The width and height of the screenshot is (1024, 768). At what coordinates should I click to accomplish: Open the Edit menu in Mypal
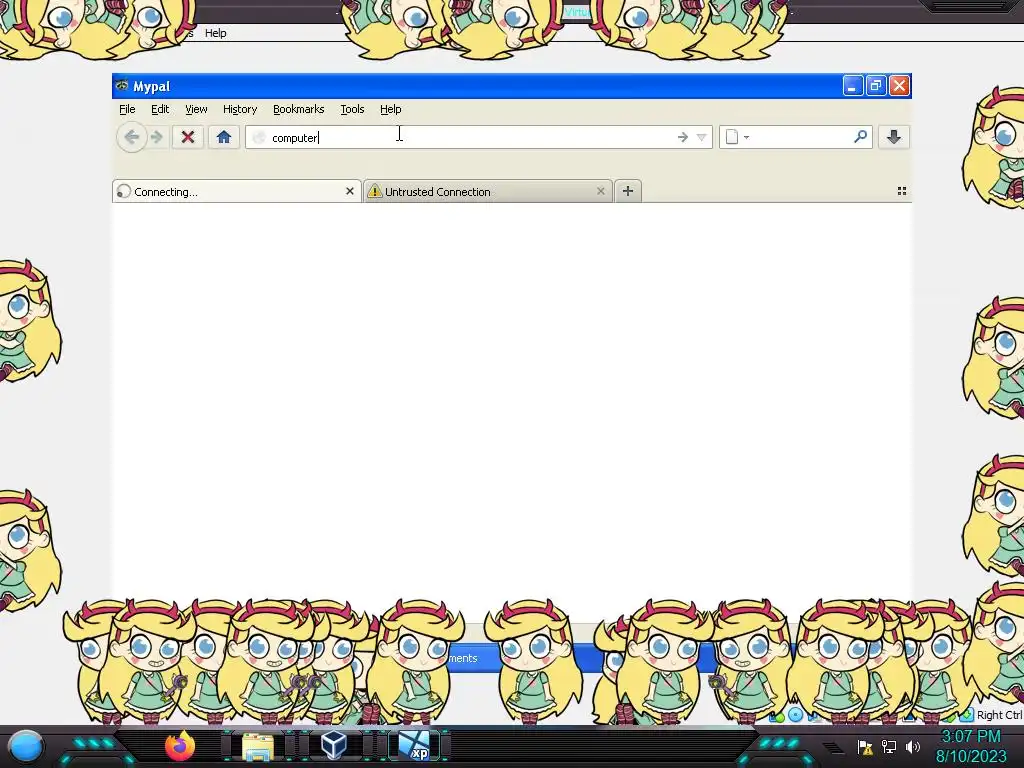160,109
